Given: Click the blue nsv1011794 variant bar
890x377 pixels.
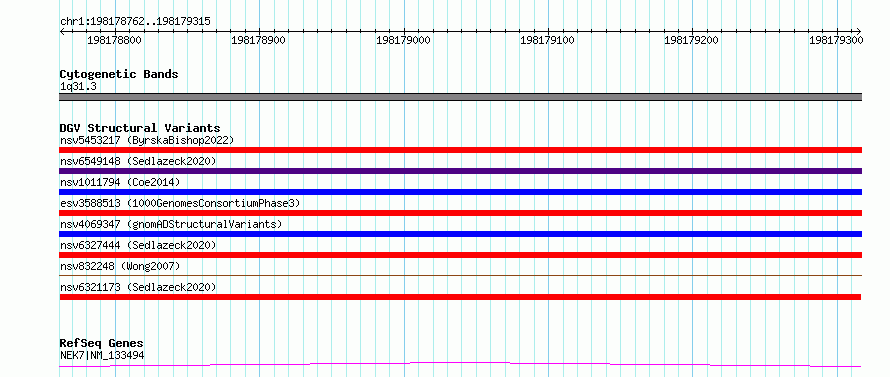Looking at the screenshot, I should pos(460,192).
